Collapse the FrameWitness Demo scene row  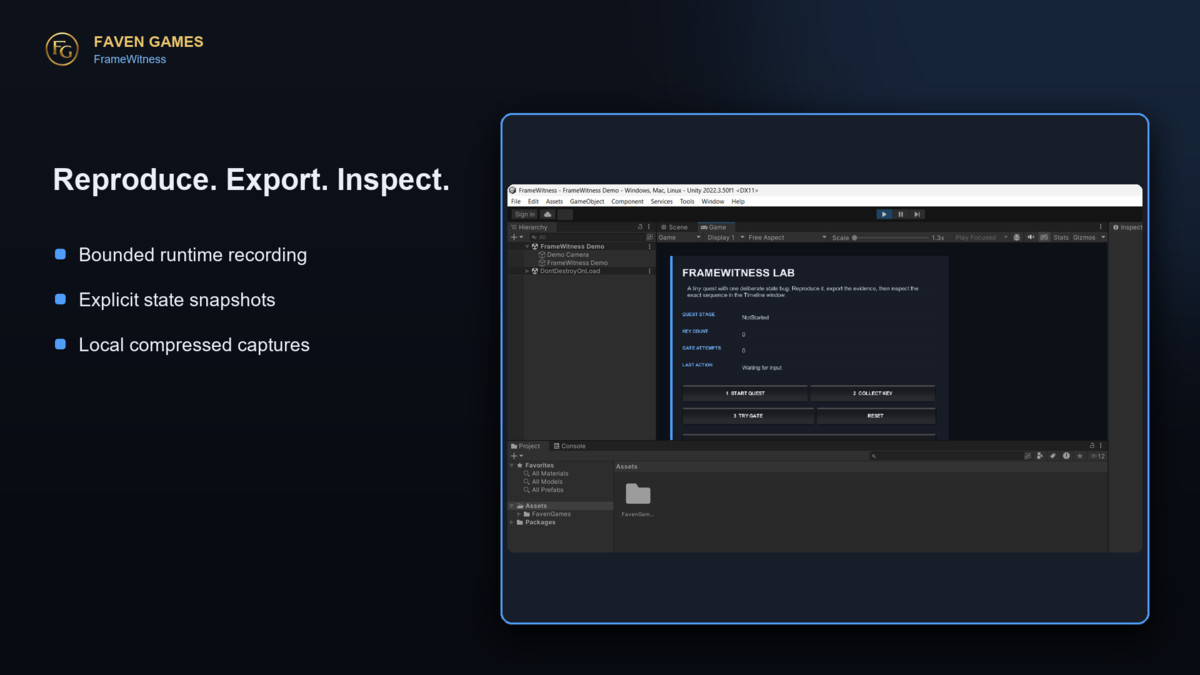click(527, 246)
